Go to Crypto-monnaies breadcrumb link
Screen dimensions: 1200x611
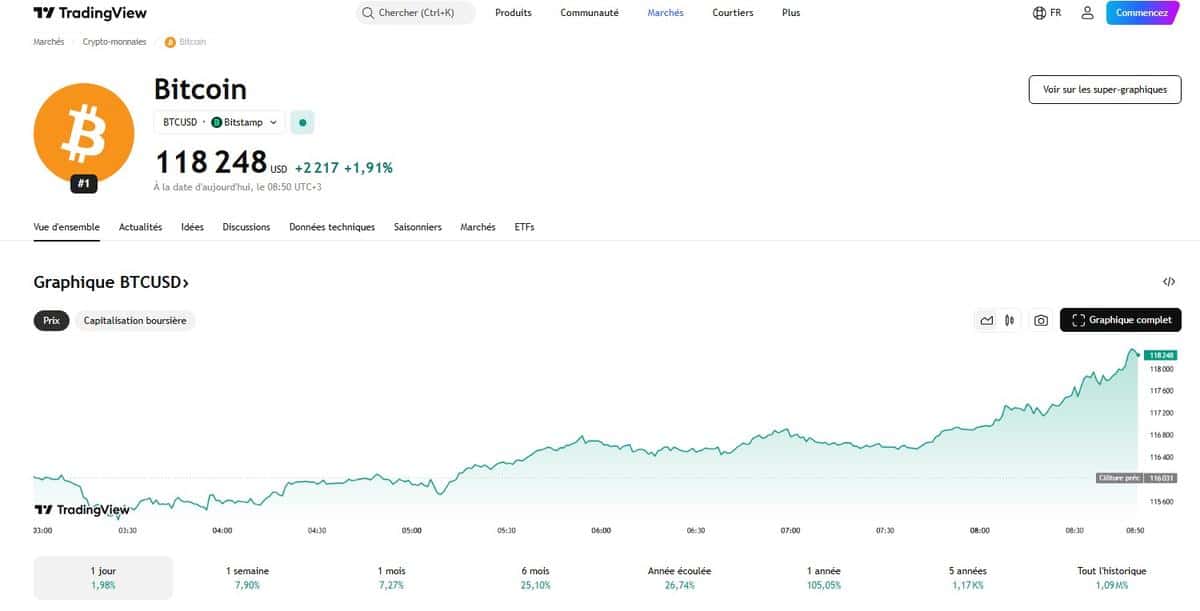[114, 42]
